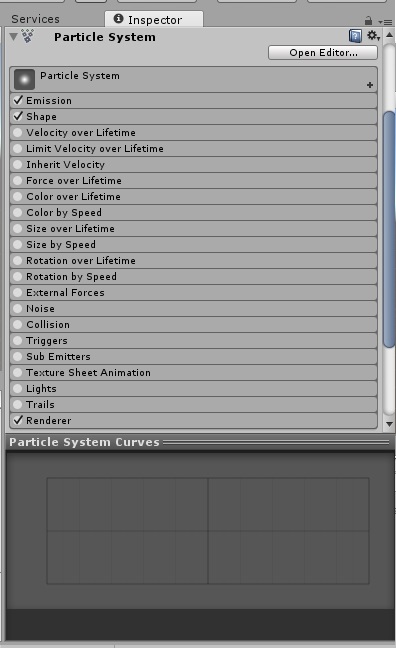Enable the Size by Speed checkbox
The image size is (396, 648).
pyautogui.click(x=17, y=245)
